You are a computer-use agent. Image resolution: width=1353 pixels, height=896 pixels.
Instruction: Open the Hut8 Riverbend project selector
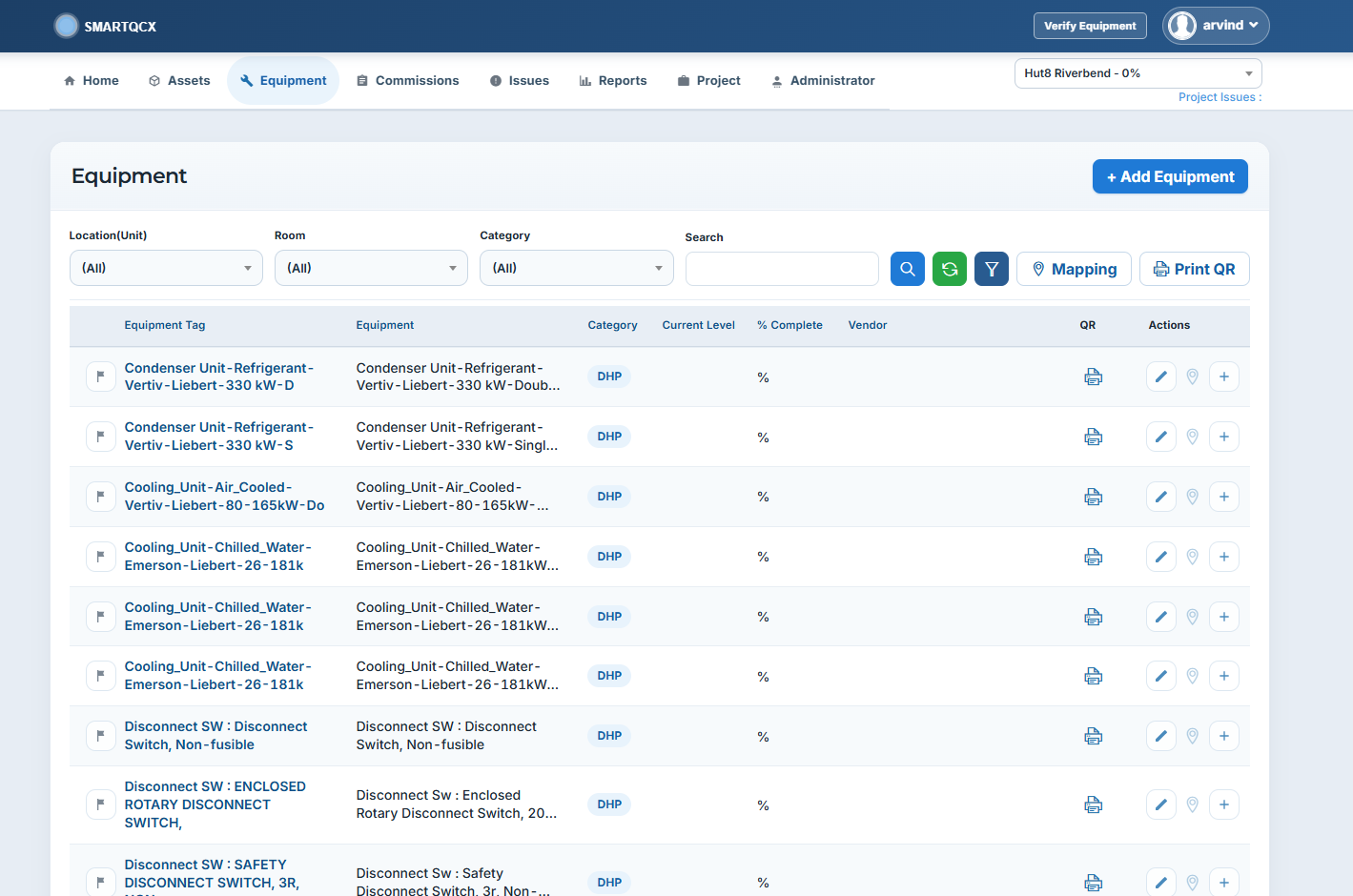1138,73
